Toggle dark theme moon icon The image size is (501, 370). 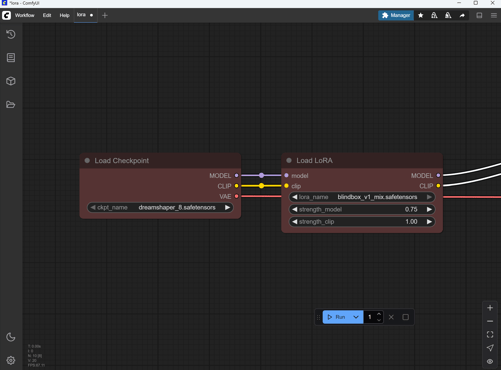(11, 337)
